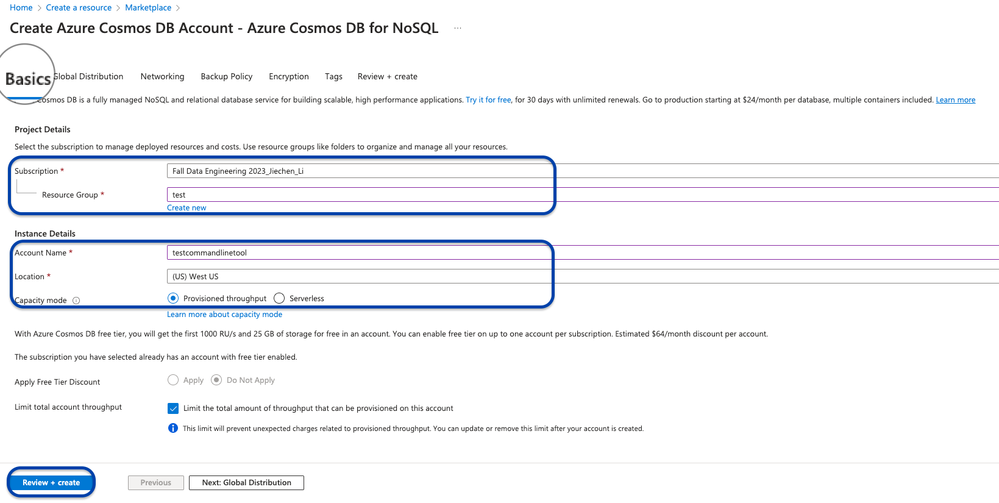The image size is (999, 503).
Task: Open Learn more about capacity mode link
Action: [224, 314]
